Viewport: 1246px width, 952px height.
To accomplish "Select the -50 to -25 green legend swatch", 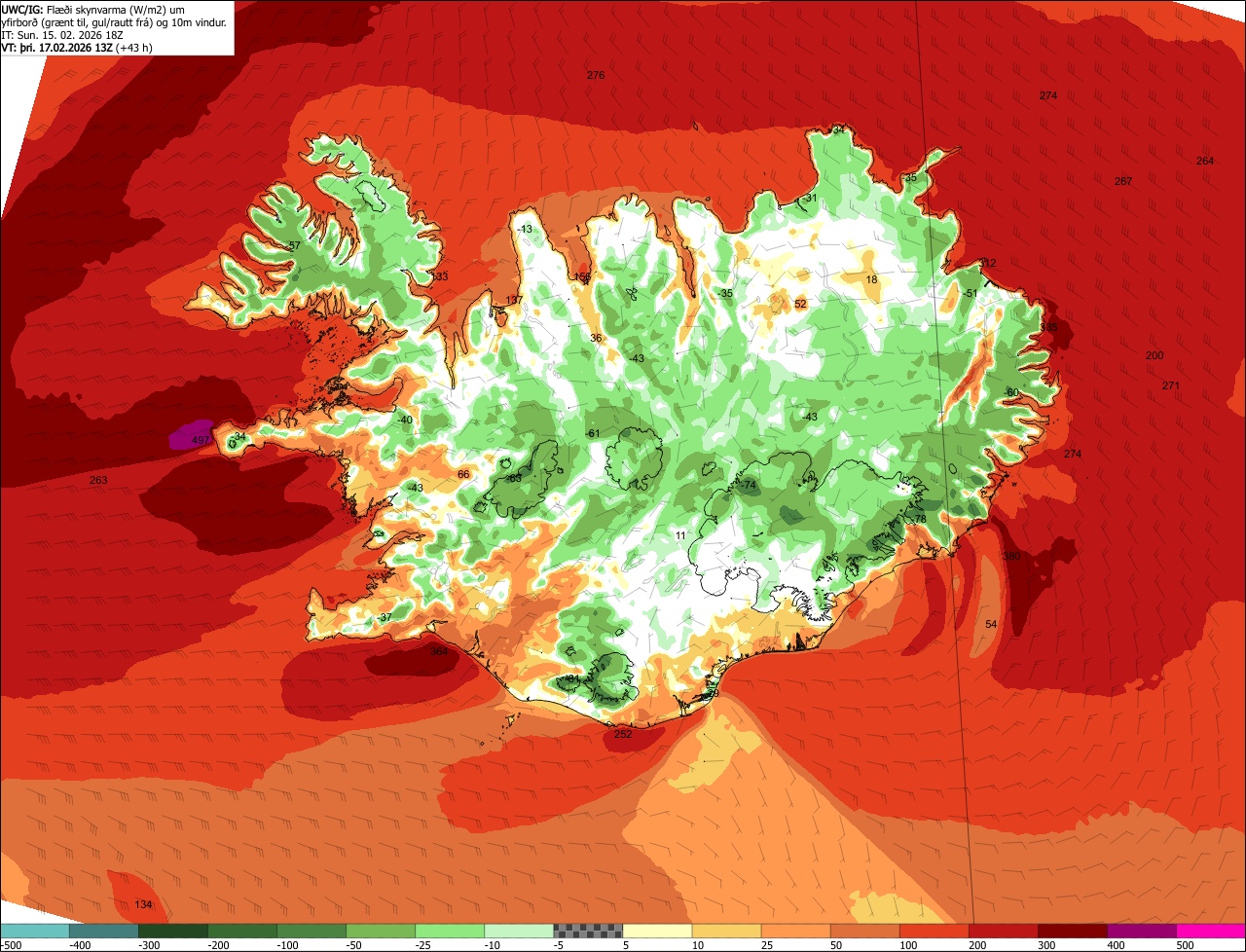I will 381,931.
